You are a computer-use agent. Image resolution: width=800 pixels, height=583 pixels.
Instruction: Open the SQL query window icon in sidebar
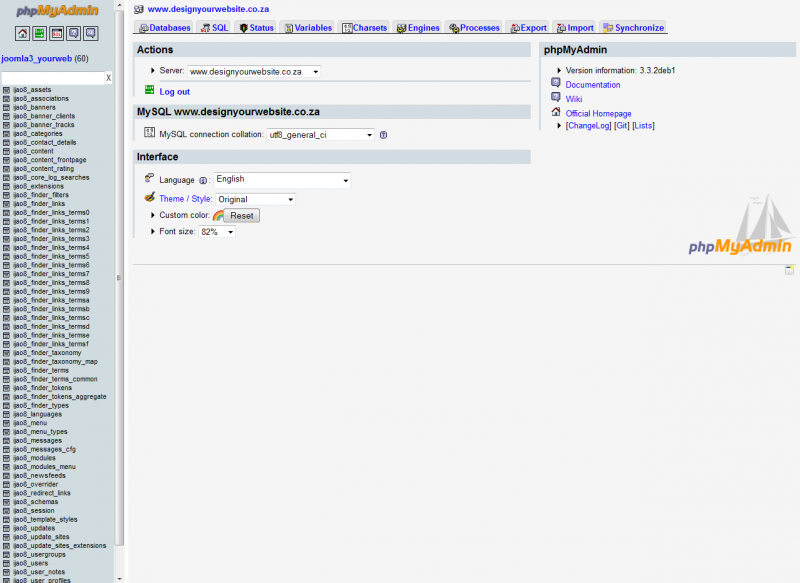57,34
